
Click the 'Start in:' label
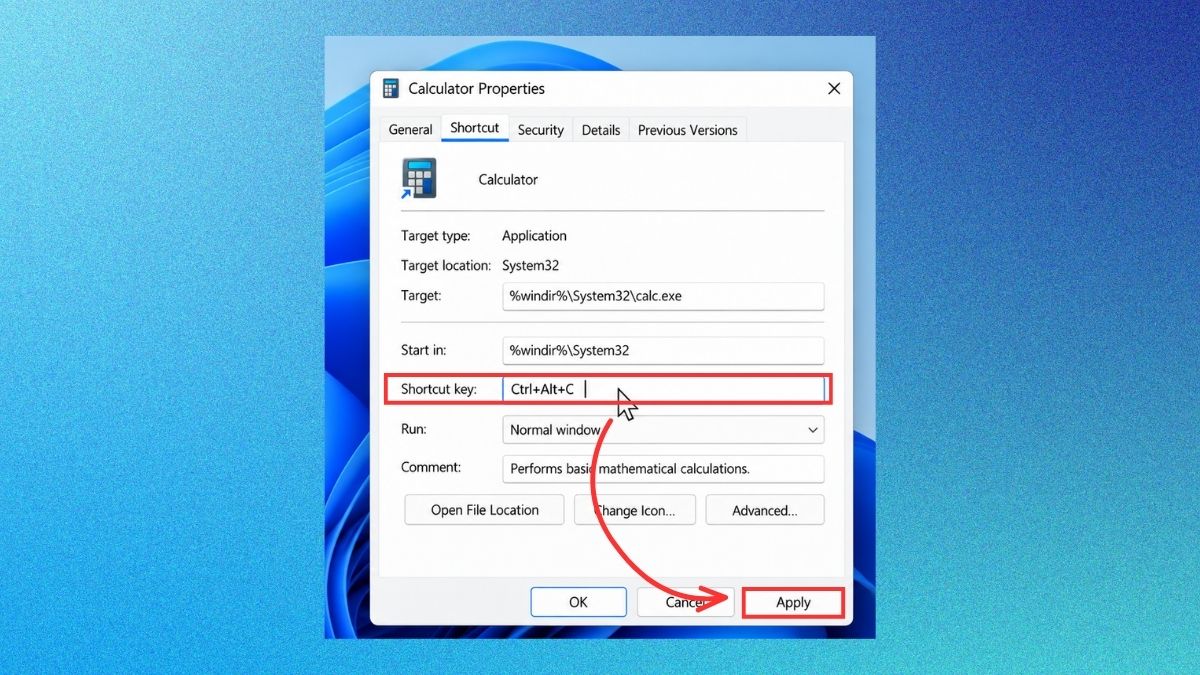click(424, 350)
